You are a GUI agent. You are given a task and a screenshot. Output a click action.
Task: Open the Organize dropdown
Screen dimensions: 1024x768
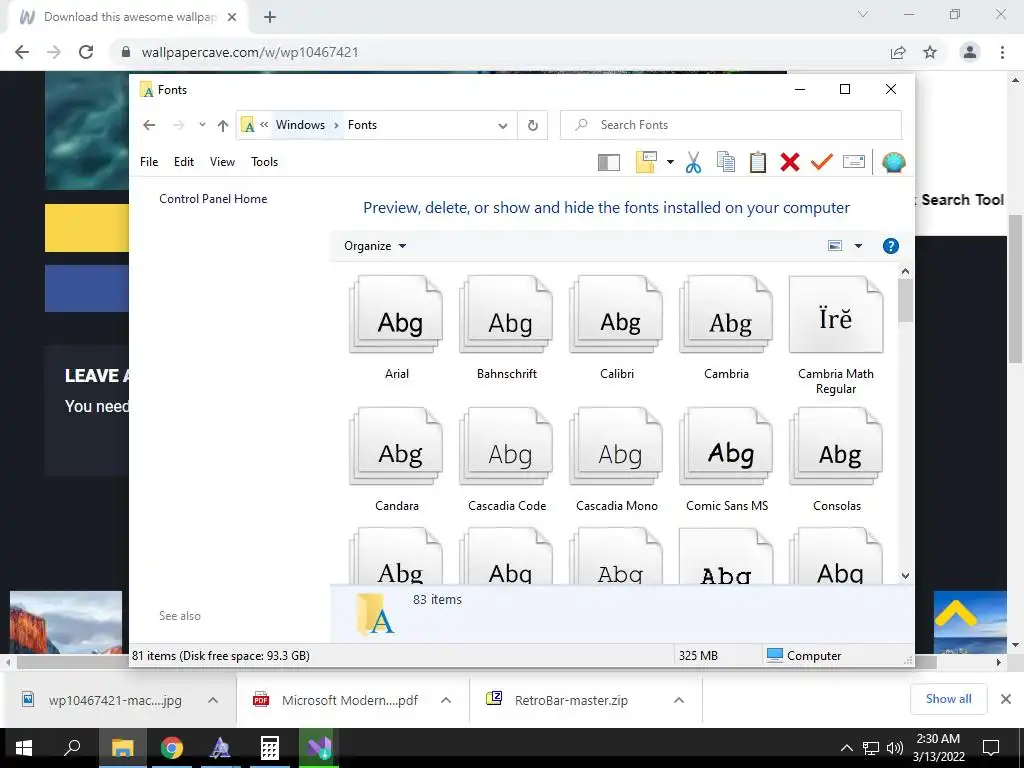click(375, 246)
